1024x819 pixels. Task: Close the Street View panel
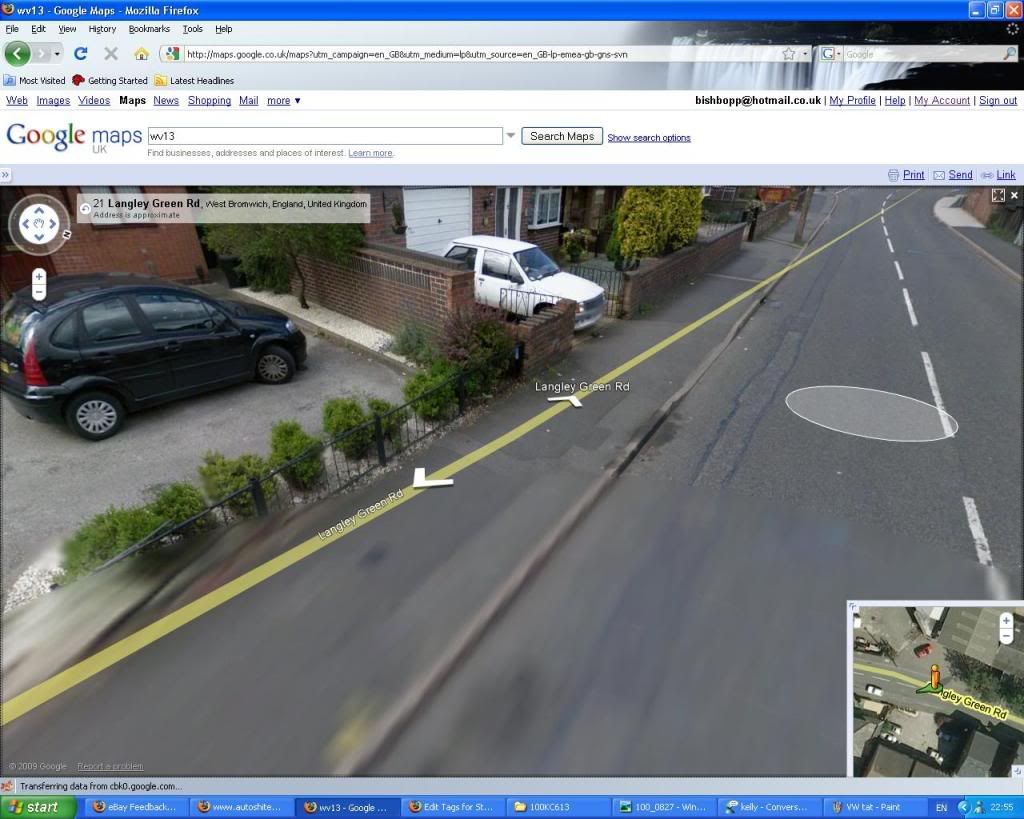coord(1014,195)
